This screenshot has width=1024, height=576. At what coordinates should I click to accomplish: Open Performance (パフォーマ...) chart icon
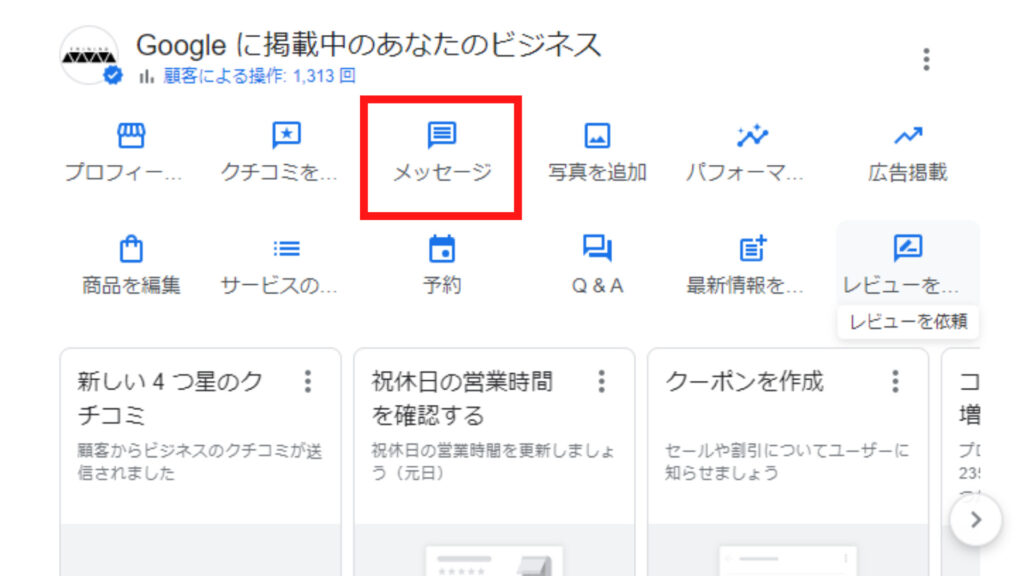(752, 135)
